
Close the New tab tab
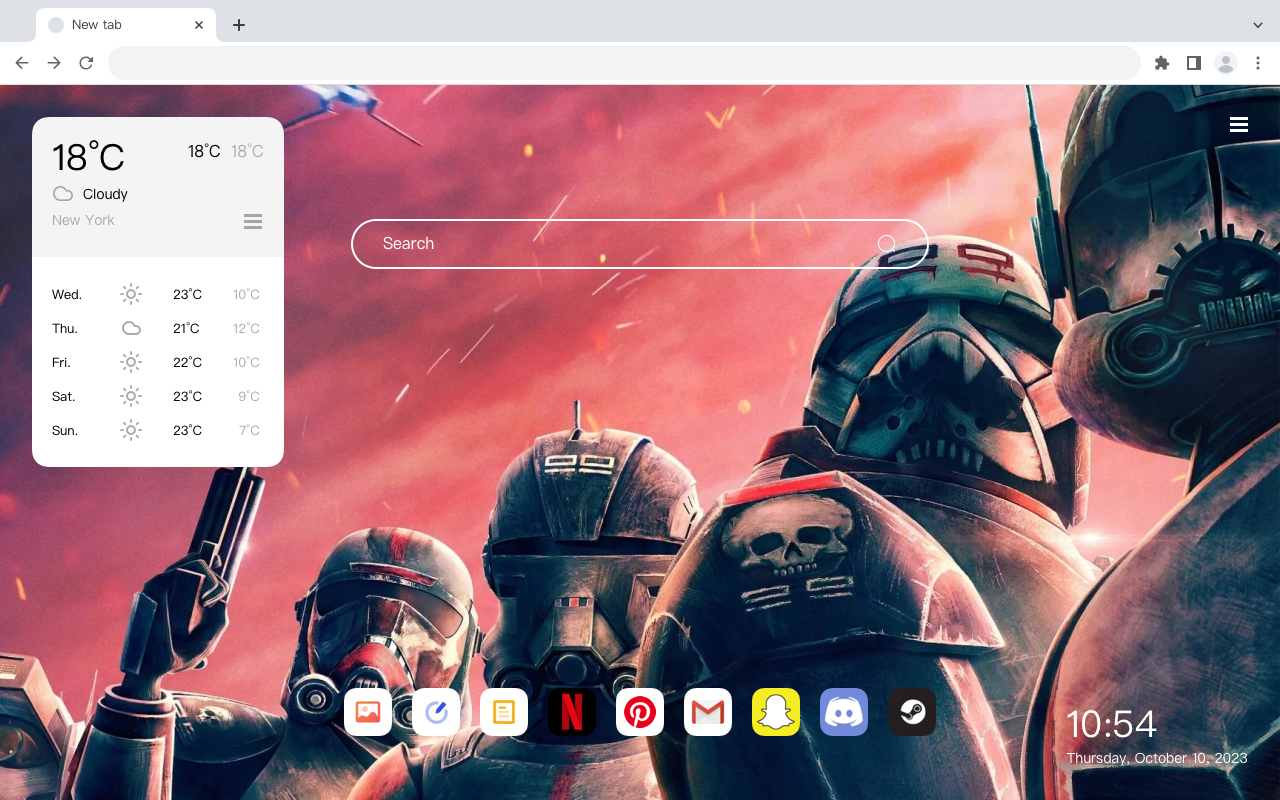point(199,25)
